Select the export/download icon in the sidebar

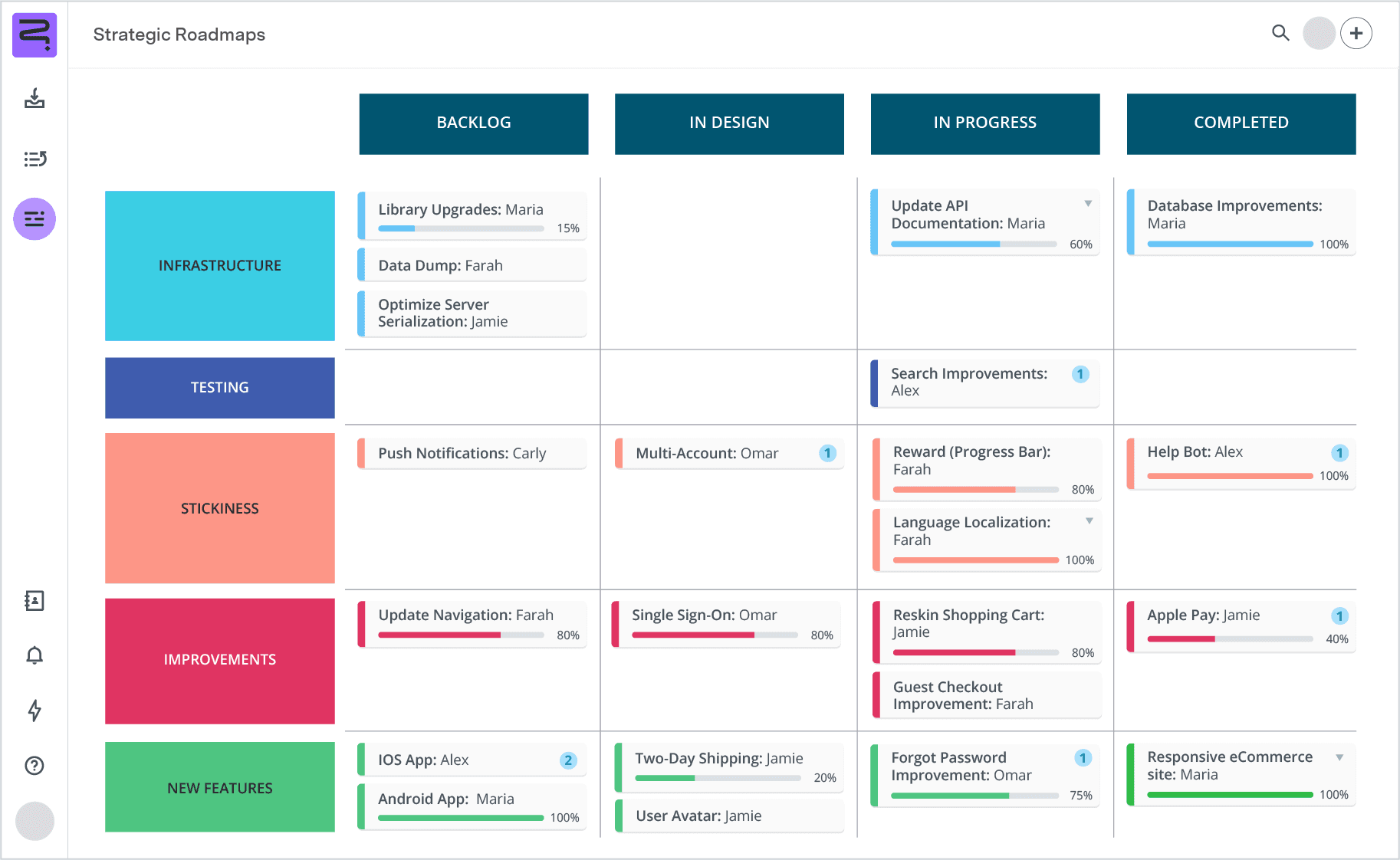click(x=35, y=100)
